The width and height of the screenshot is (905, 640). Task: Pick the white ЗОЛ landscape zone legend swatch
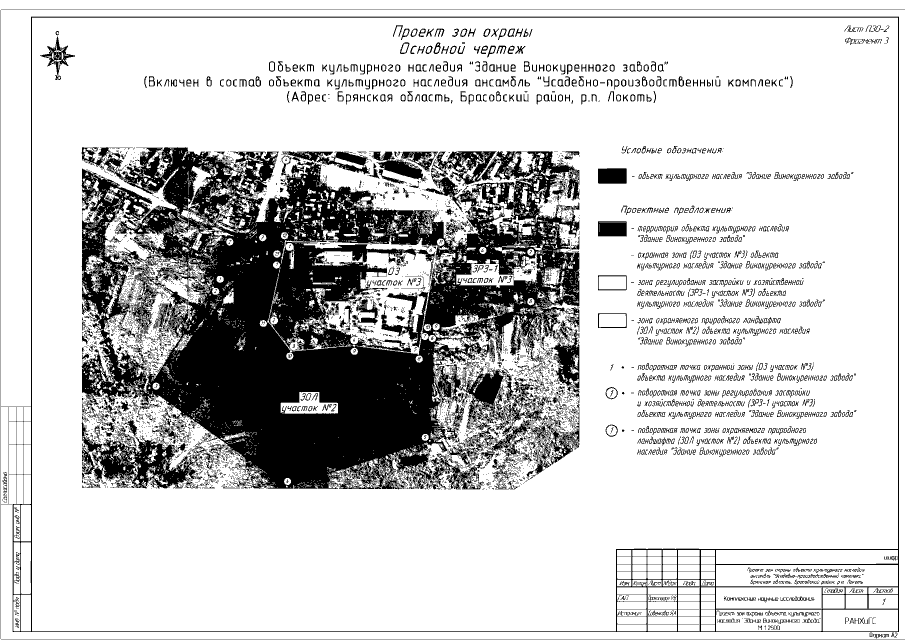[611, 321]
